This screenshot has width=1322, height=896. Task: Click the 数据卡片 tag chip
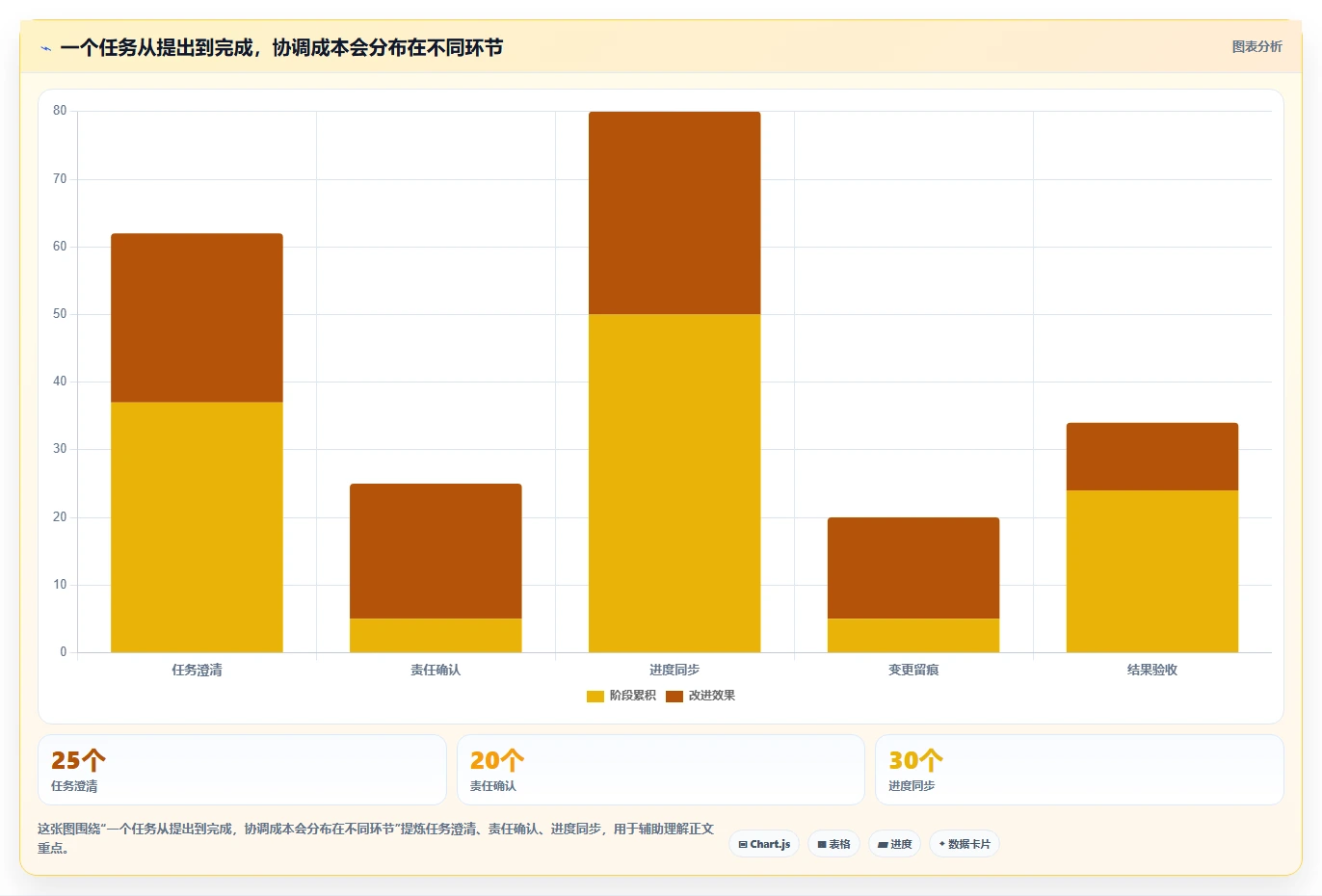pos(964,844)
